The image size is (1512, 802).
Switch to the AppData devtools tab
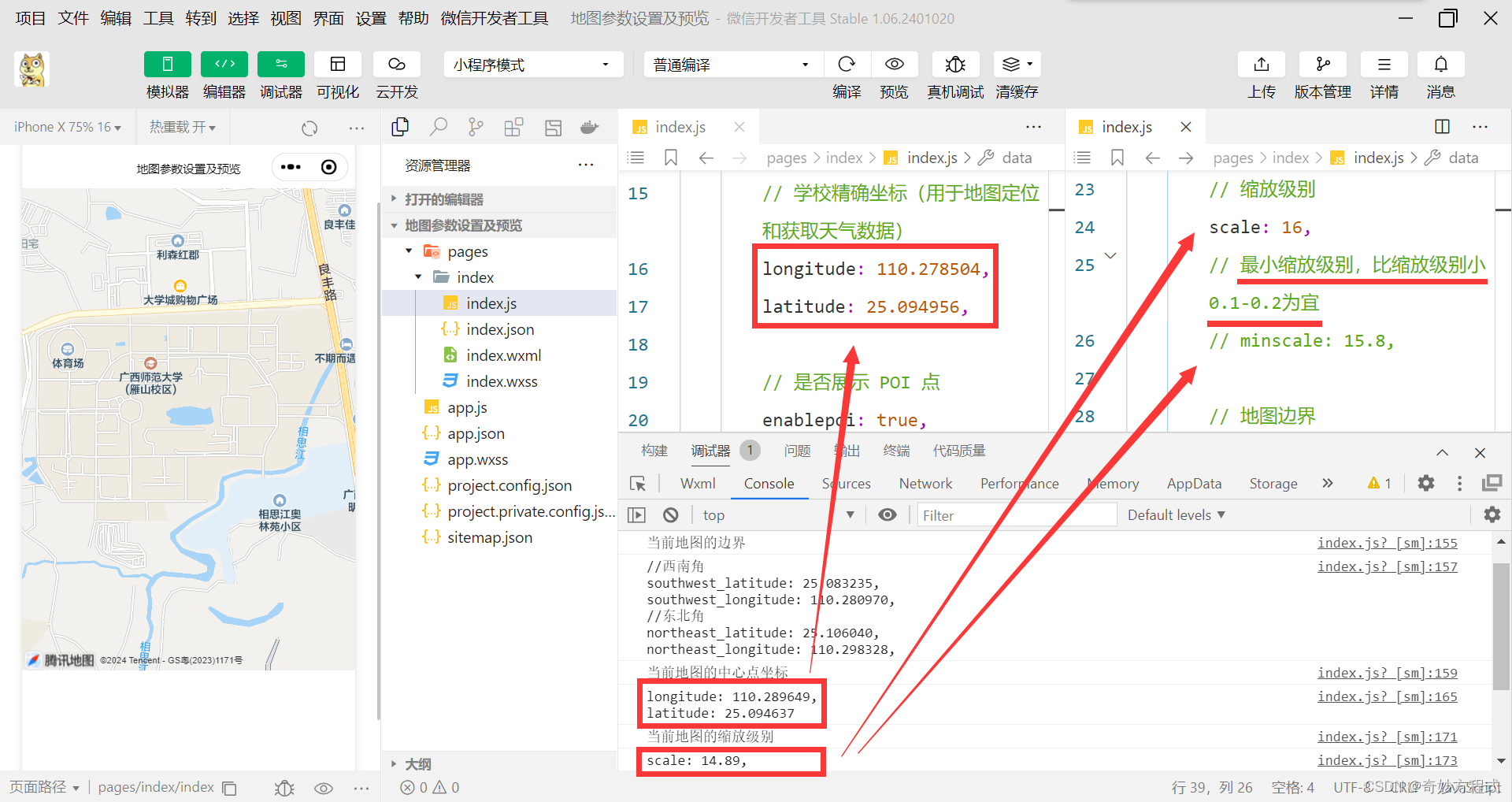tap(1194, 484)
